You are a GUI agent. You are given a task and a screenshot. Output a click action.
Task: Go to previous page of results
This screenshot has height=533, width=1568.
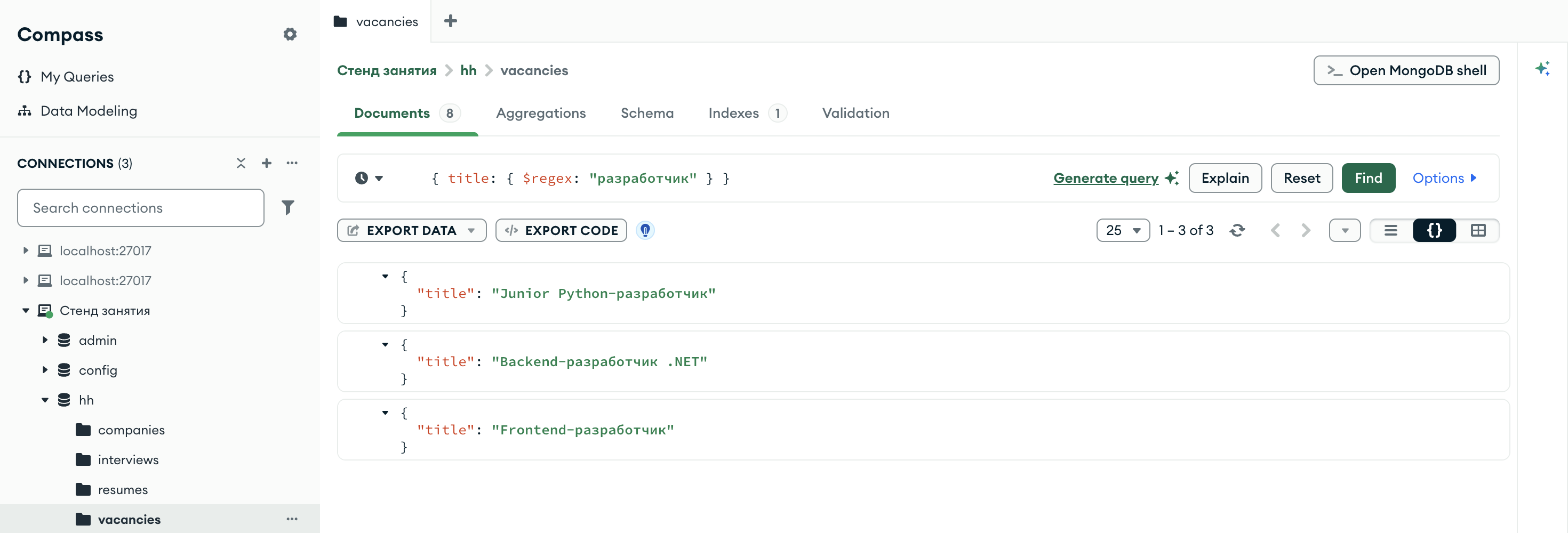click(x=1276, y=231)
